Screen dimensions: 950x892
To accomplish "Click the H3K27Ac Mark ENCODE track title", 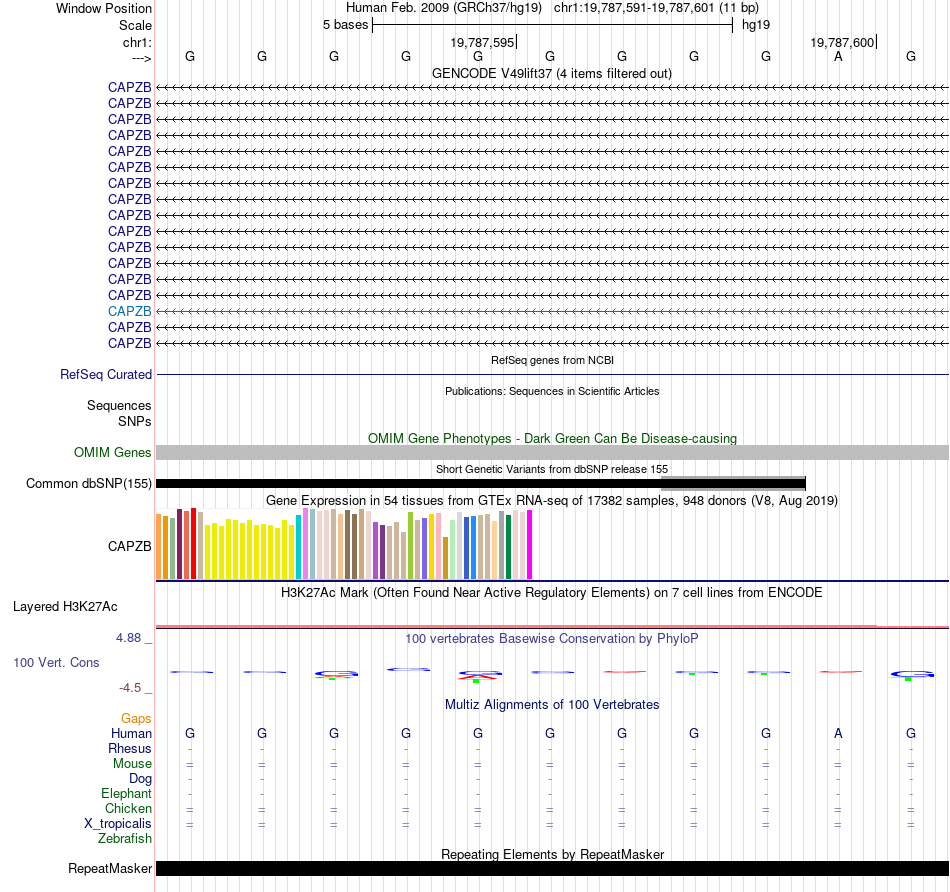I will [x=552, y=593].
